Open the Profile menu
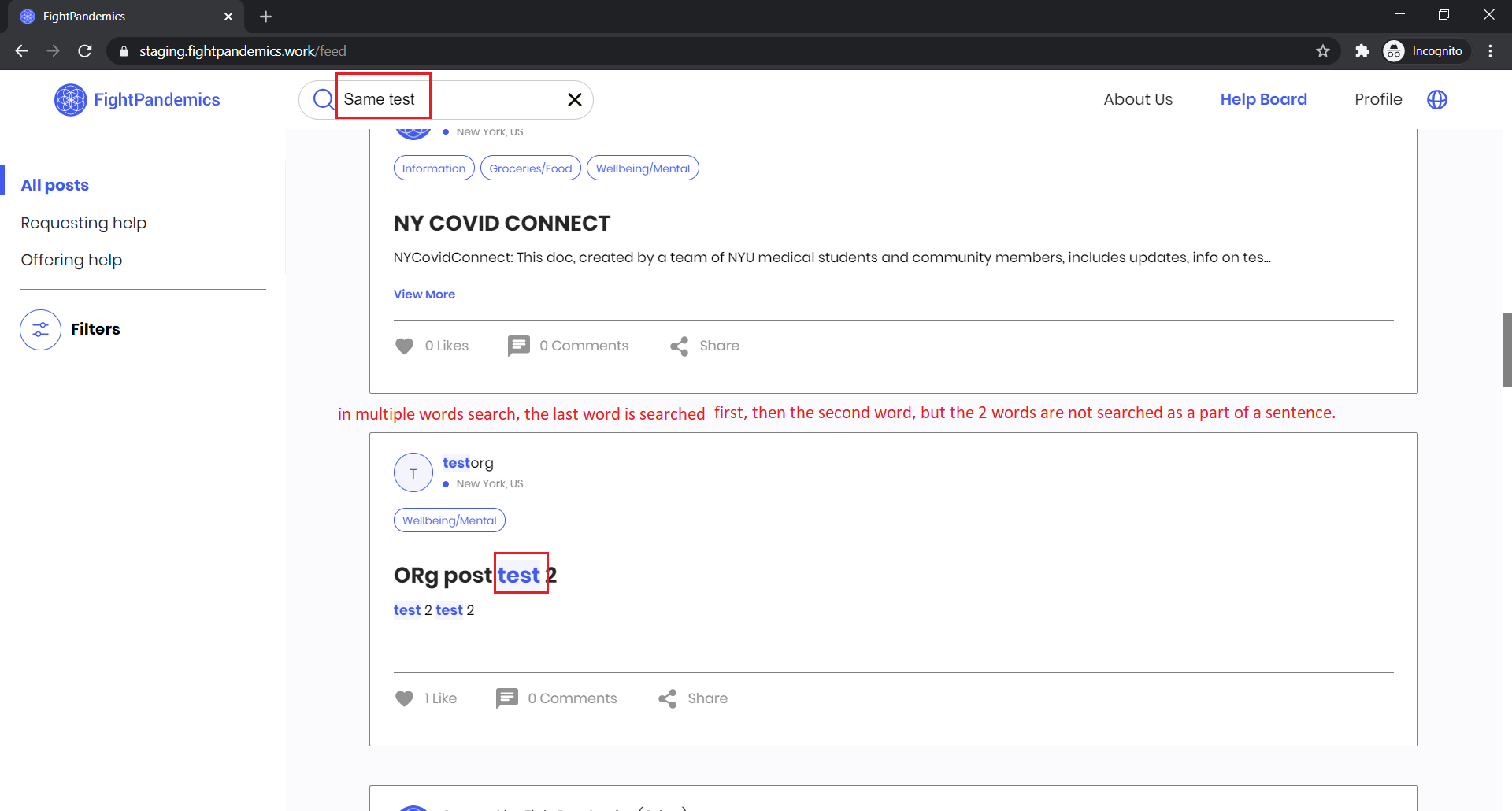1512x811 pixels. click(1378, 99)
